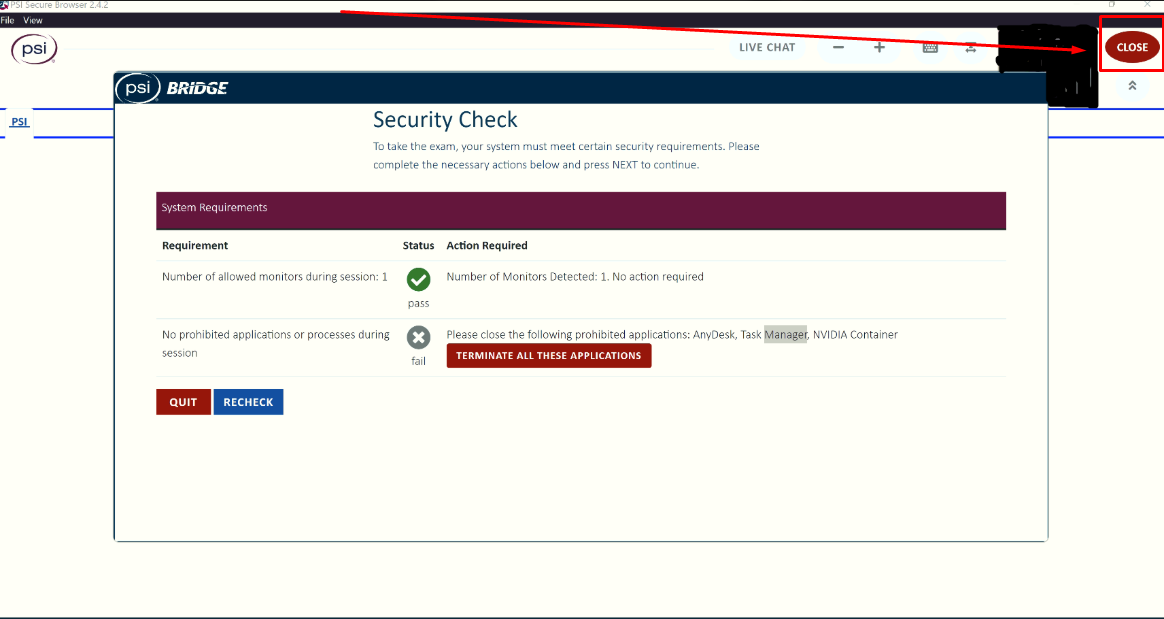
Task: Click the highlighted word 'Manager'
Action: pyautogui.click(x=785, y=335)
